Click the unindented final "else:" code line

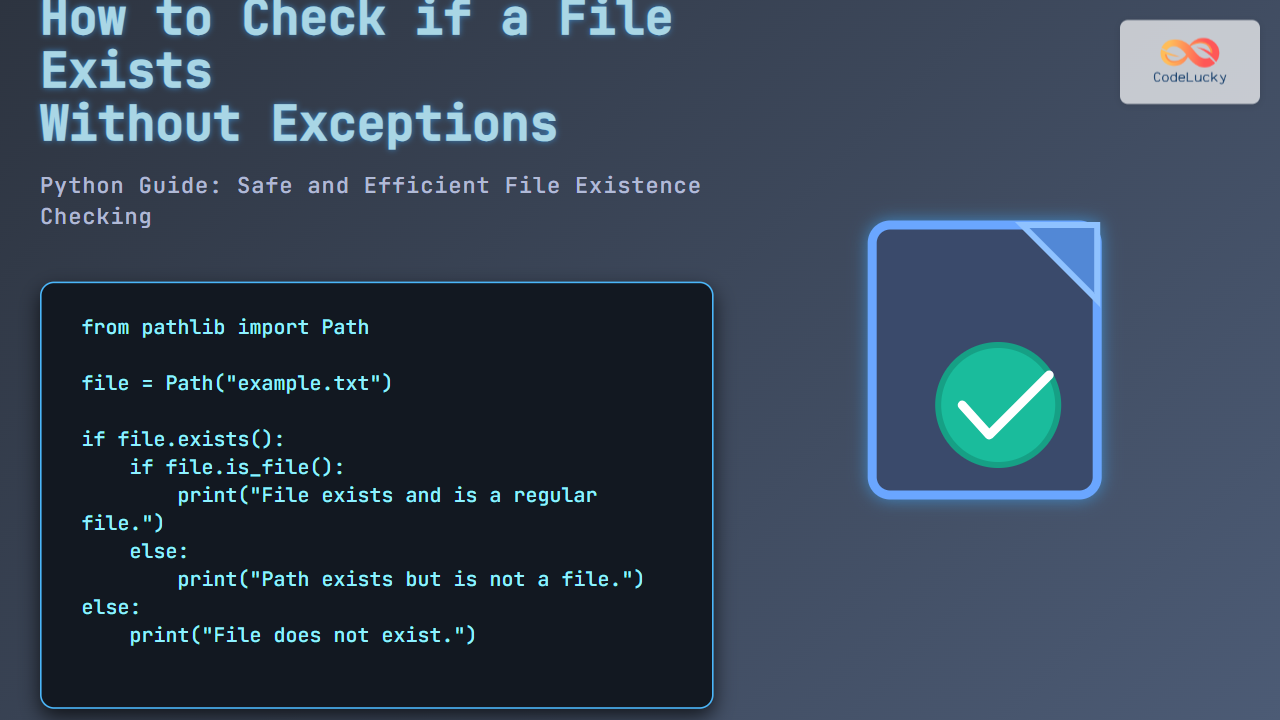(111, 607)
